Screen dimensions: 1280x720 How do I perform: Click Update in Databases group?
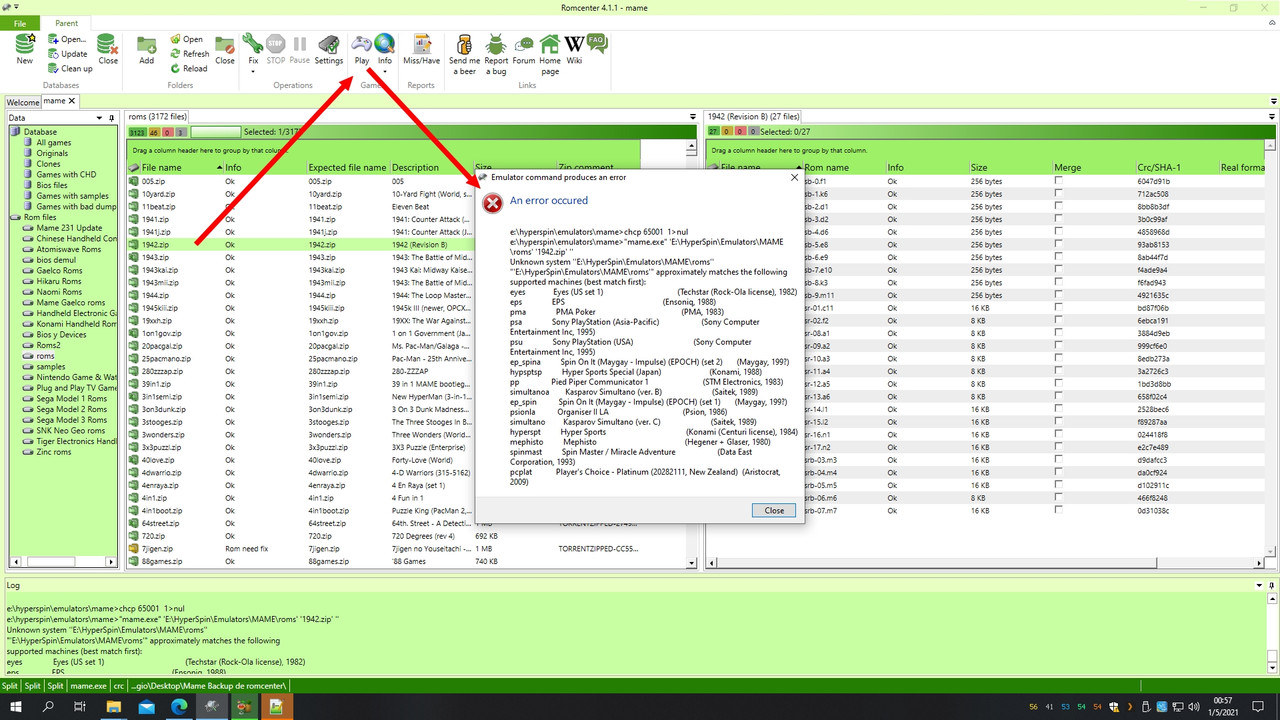point(68,54)
